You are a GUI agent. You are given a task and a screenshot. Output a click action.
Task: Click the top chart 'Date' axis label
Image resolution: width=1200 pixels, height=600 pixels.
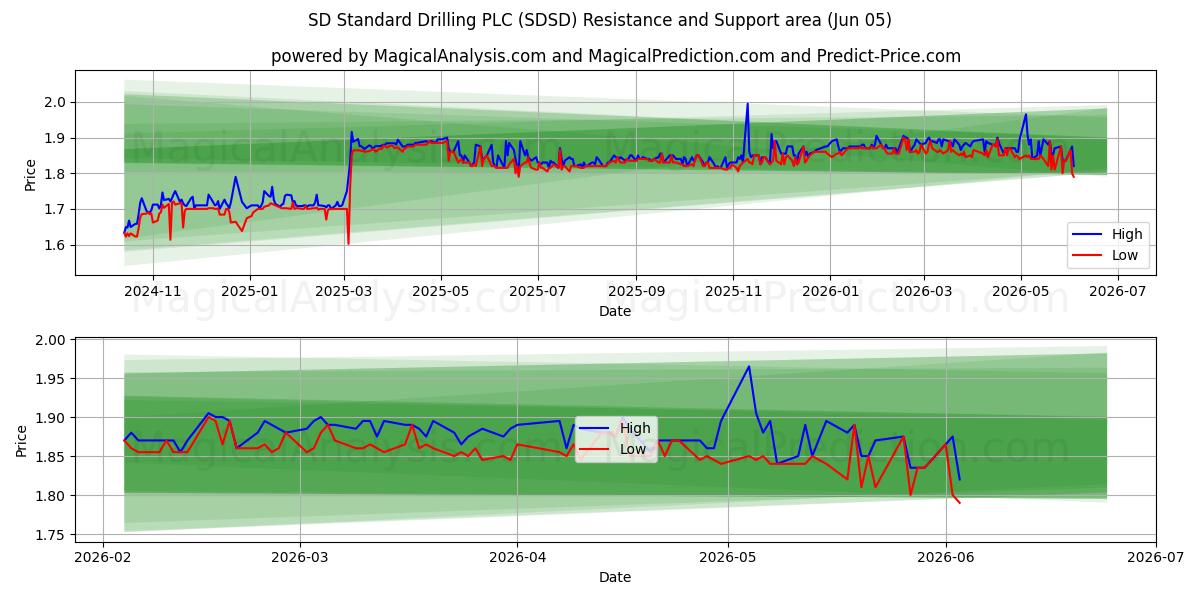pyautogui.click(x=615, y=311)
